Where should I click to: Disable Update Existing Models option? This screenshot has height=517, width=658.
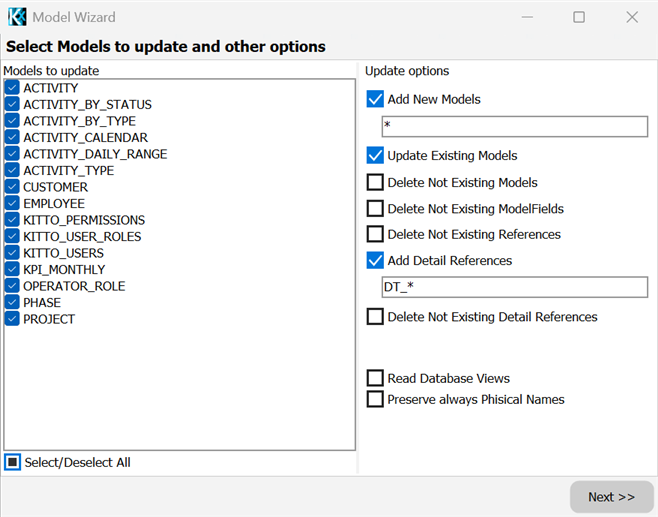coord(375,155)
